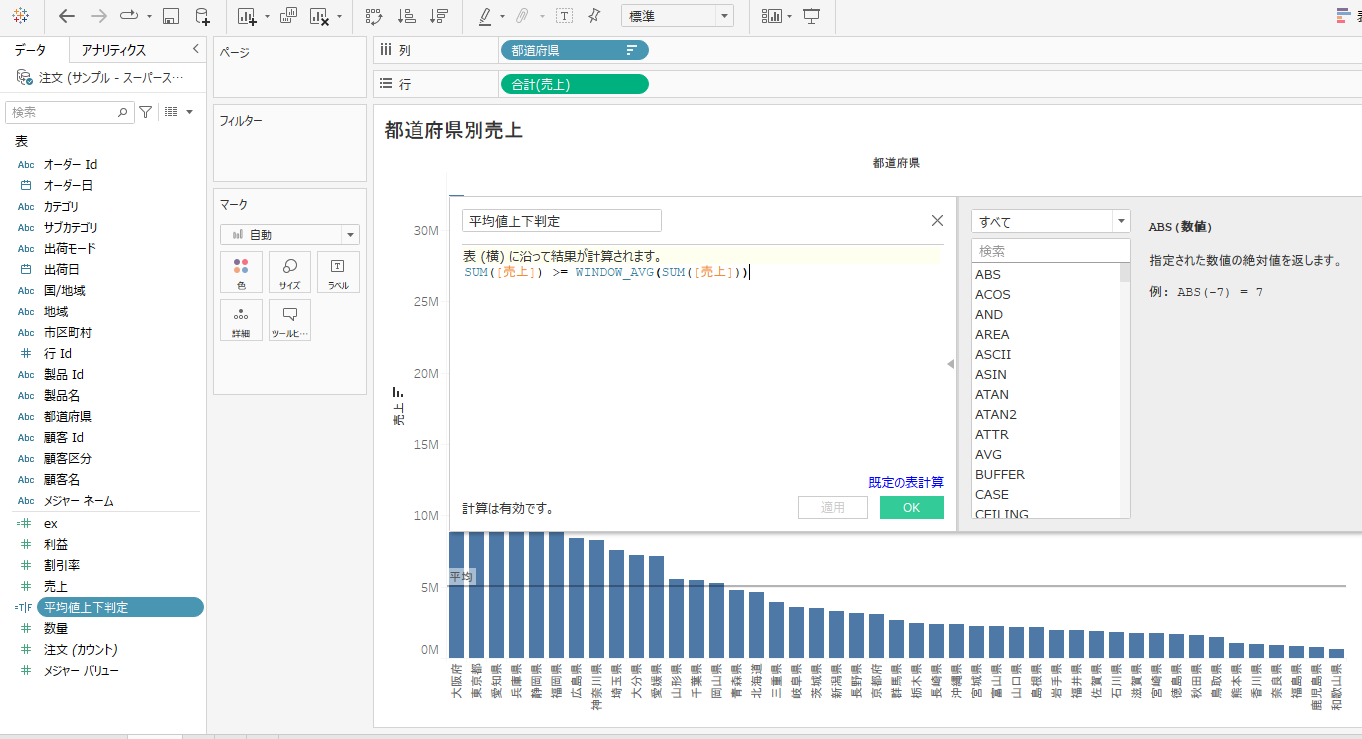Image resolution: width=1362 pixels, height=739 pixels.
Task: Click the Tableau logo start icon
Action: pyautogui.click(x=21, y=16)
